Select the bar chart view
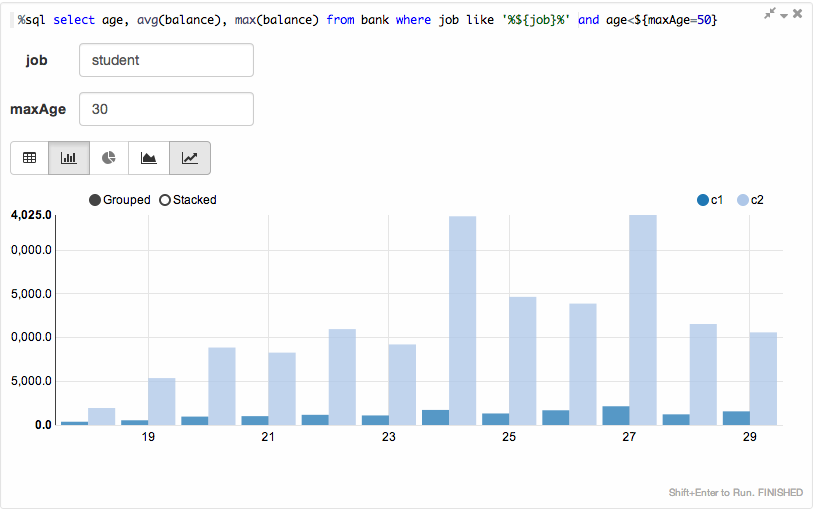This screenshot has height=513, width=815. point(69,158)
